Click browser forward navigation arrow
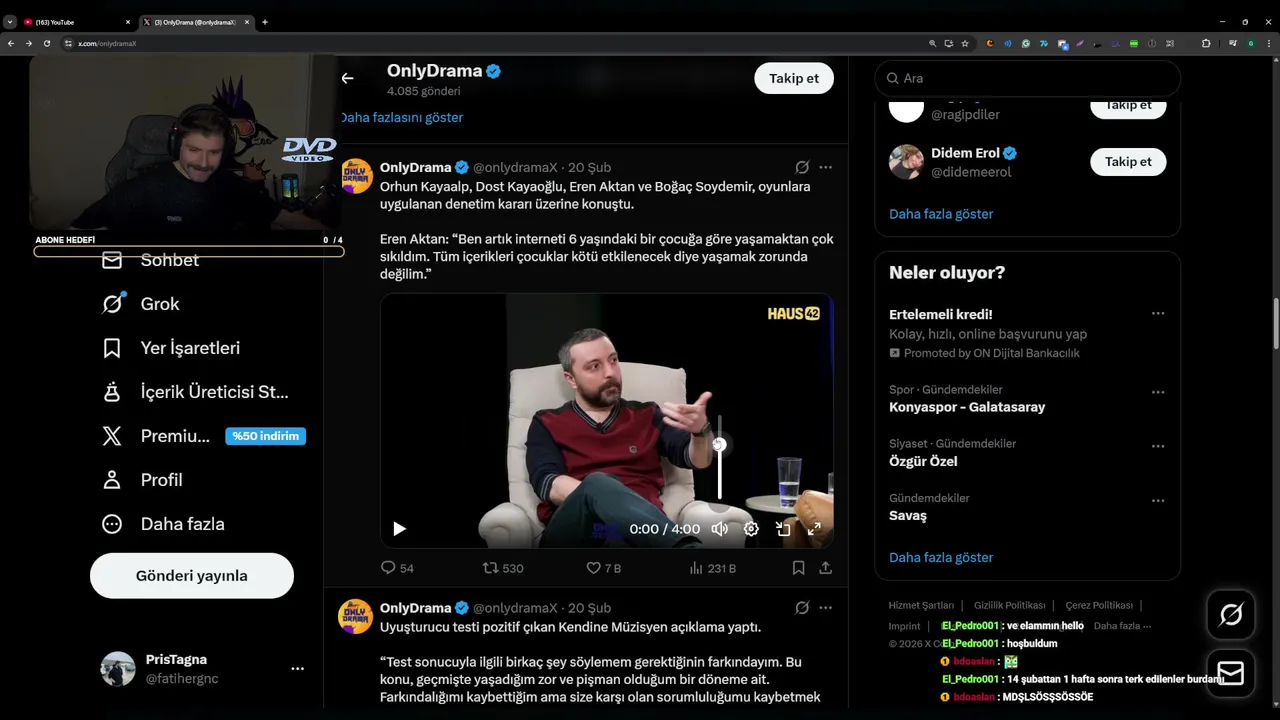 click(28, 43)
